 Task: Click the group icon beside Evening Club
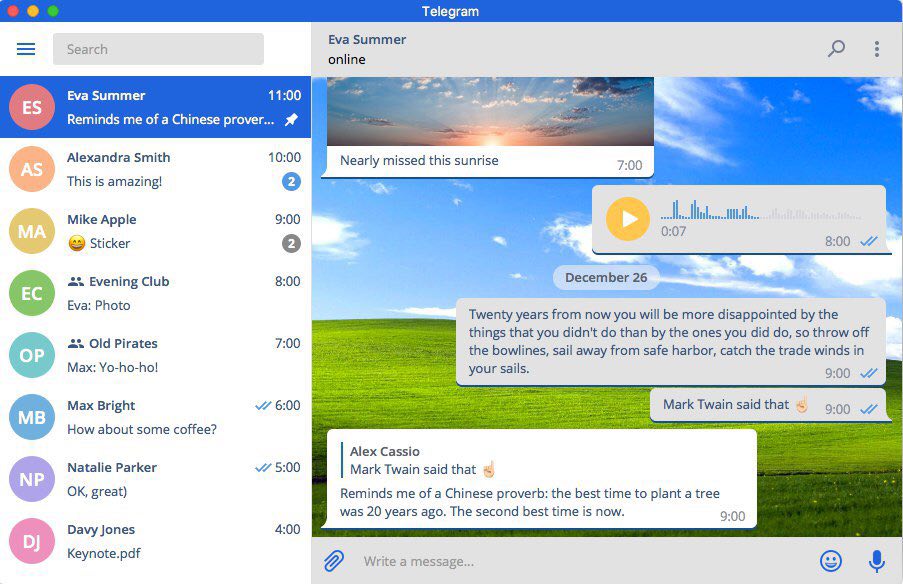tap(75, 282)
